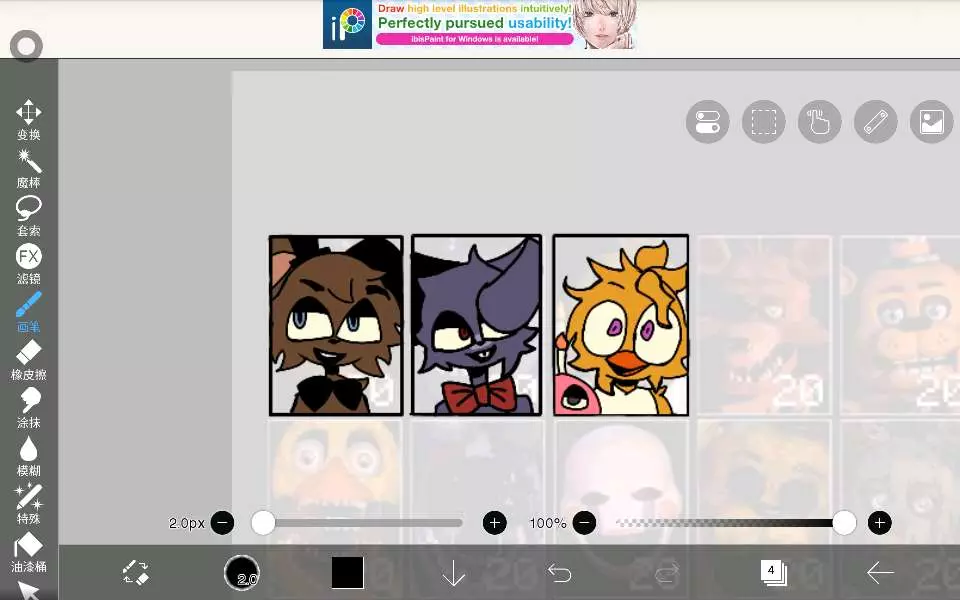Screen dimensions: 960x600
Task: Increase brush size with plus button
Action: click(495, 523)
